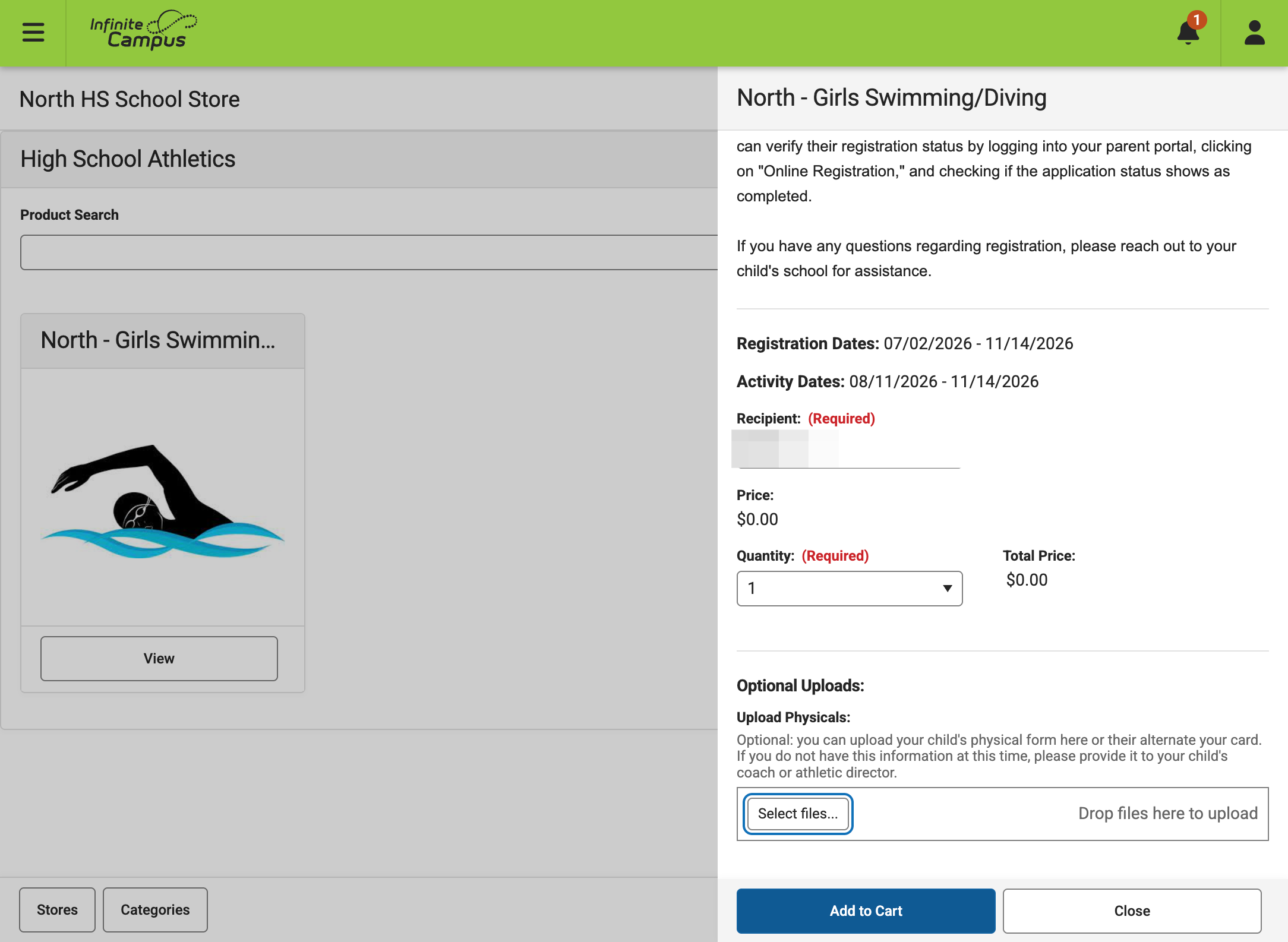Expand the Quantity dropdown
The height and width of the screenshot is (942, 1288).
point(850,589)
